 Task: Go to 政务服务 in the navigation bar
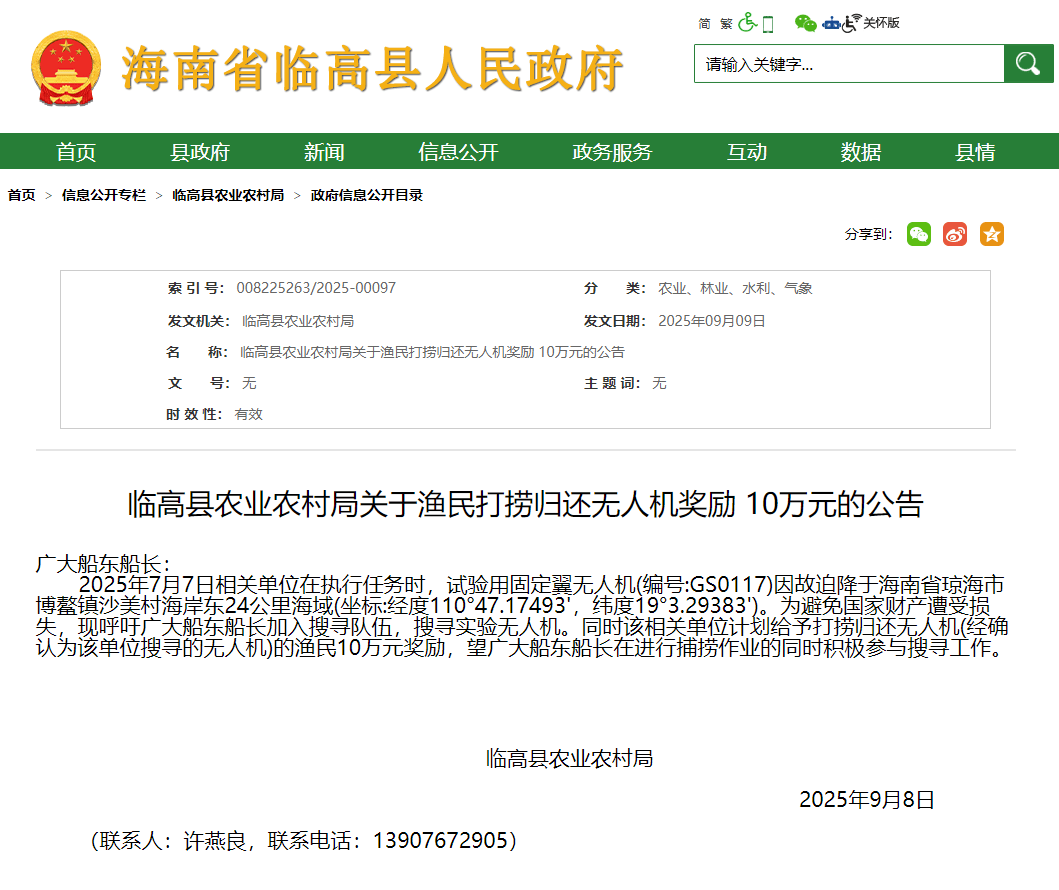tap(612, 152)
